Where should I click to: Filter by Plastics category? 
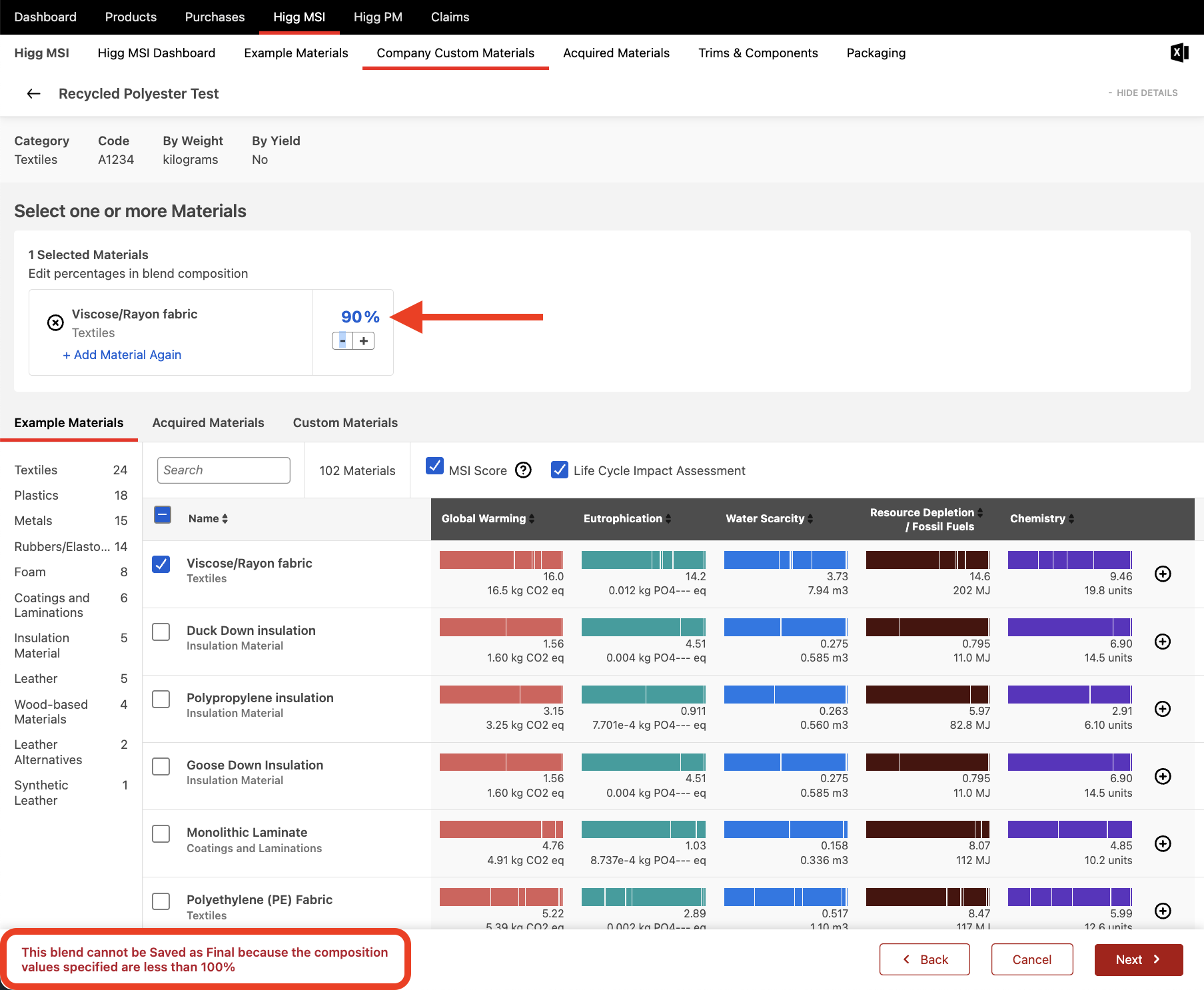click(71, 495)
